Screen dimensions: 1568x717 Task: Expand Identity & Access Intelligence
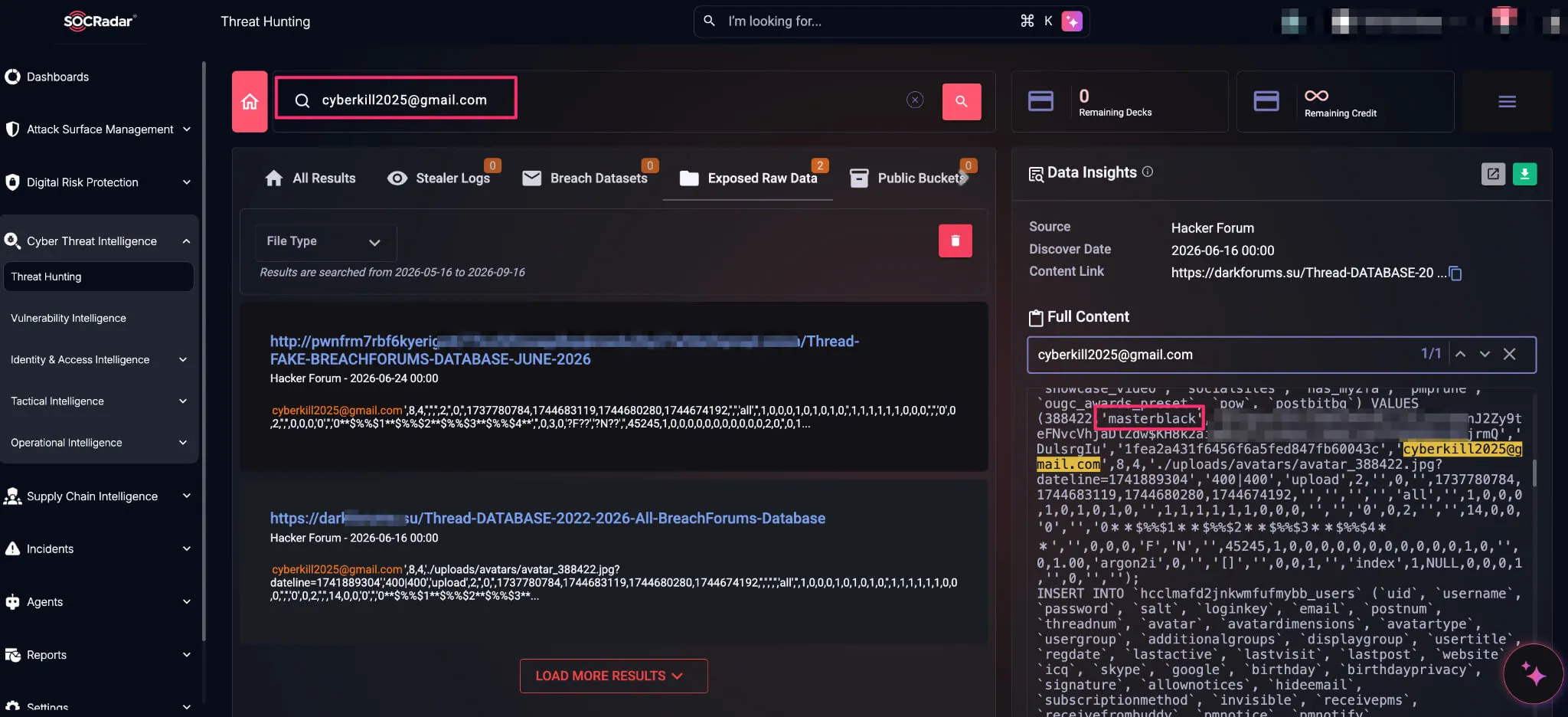point(98,359)
